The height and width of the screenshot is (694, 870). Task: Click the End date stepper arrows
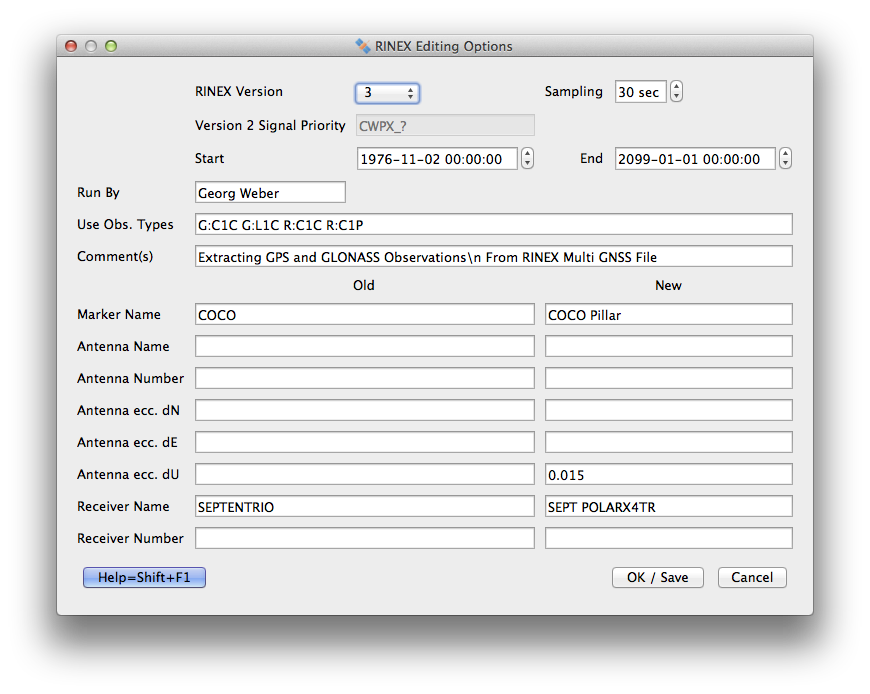(x=785, y=159)
